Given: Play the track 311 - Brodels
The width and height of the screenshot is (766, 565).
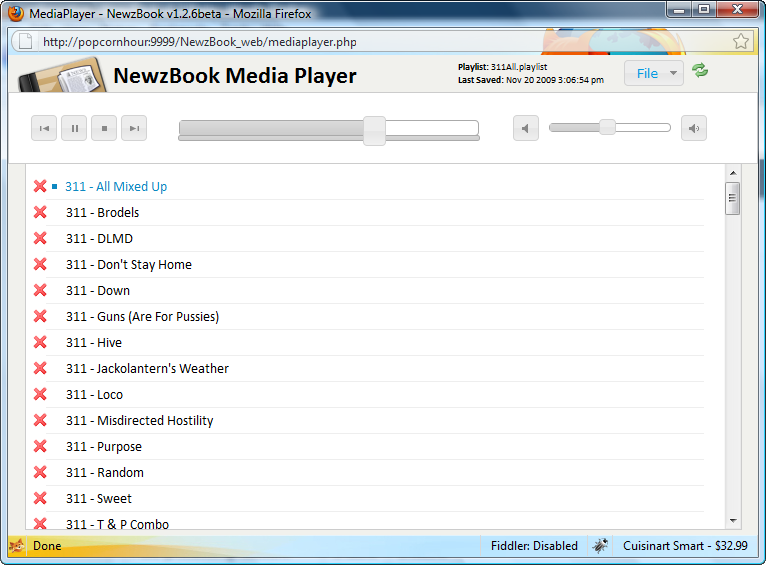Looking at the screenshot, I should [103, 212].
